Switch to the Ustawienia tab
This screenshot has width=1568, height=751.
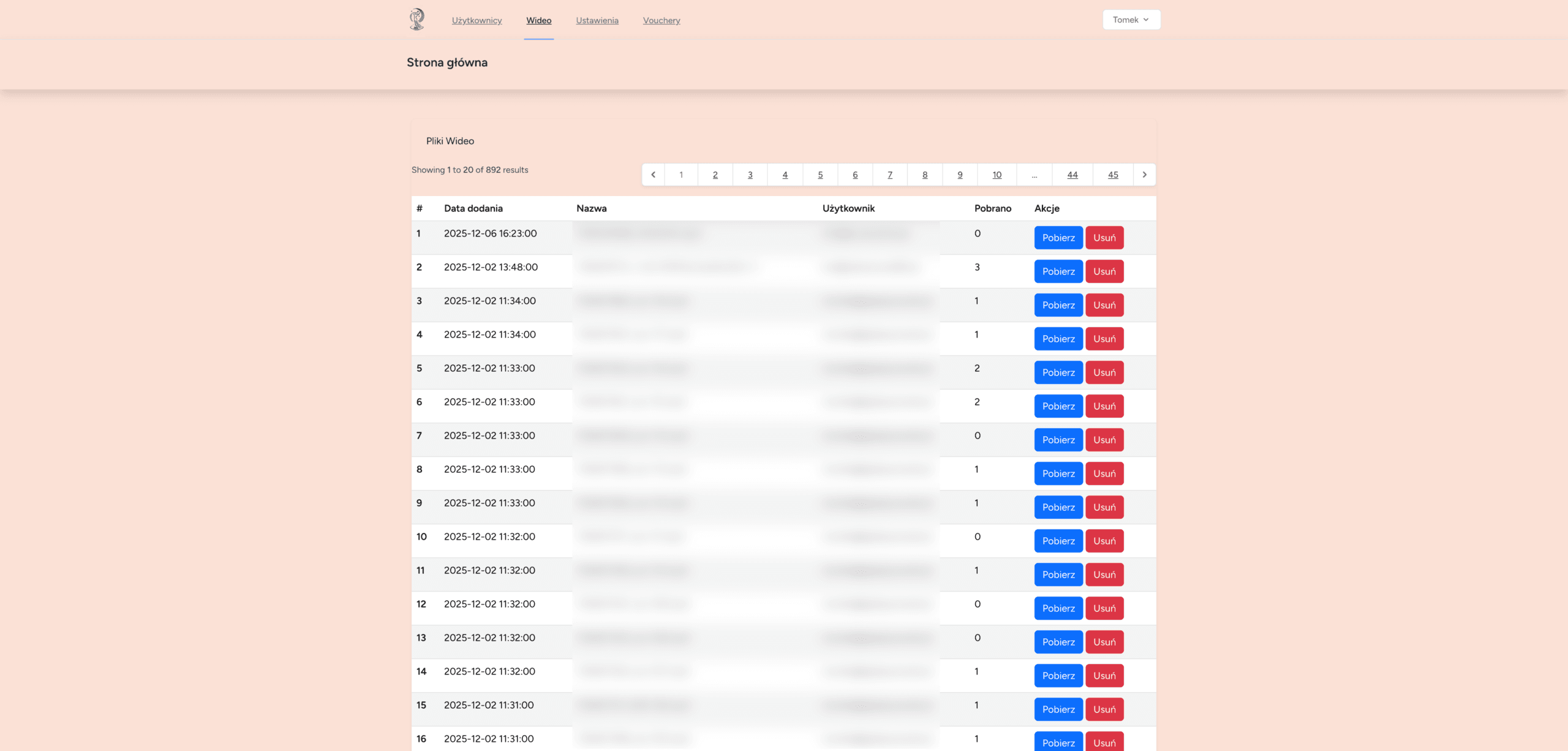pos(597,20)
